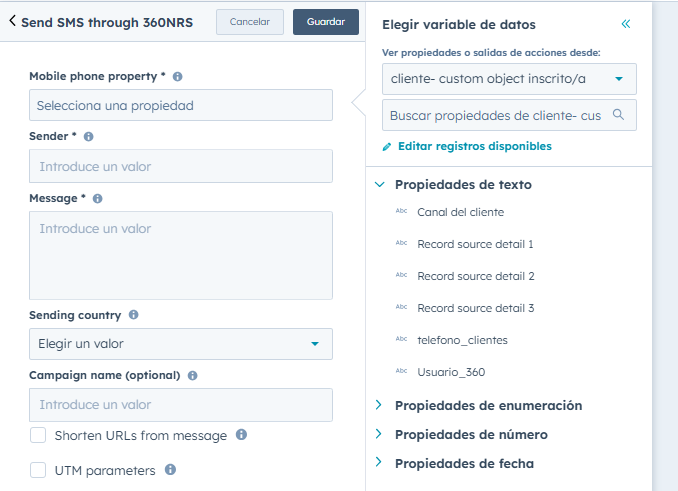Image resolution: width=678 pixels, height=491 pixels.
Task: Click the info icon next to Shorten URLs
Action: (x=241, y=435)
